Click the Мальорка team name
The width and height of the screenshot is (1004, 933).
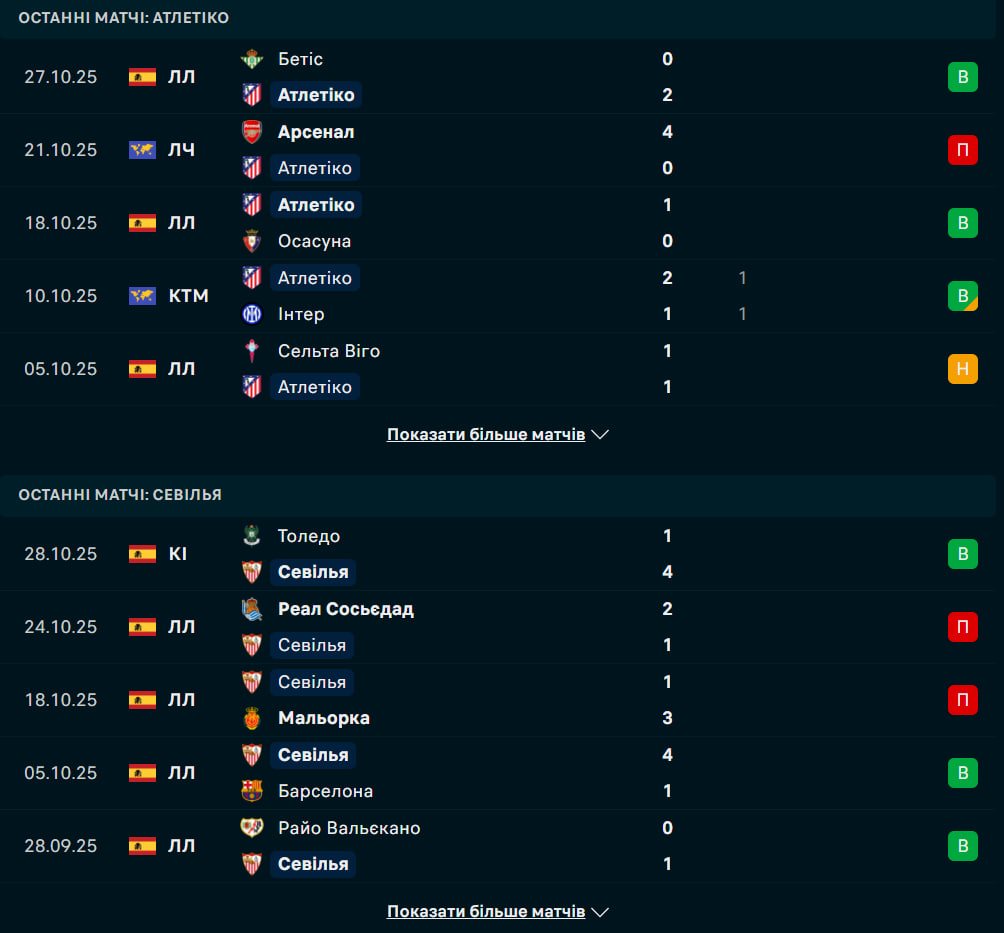[323, 718]
